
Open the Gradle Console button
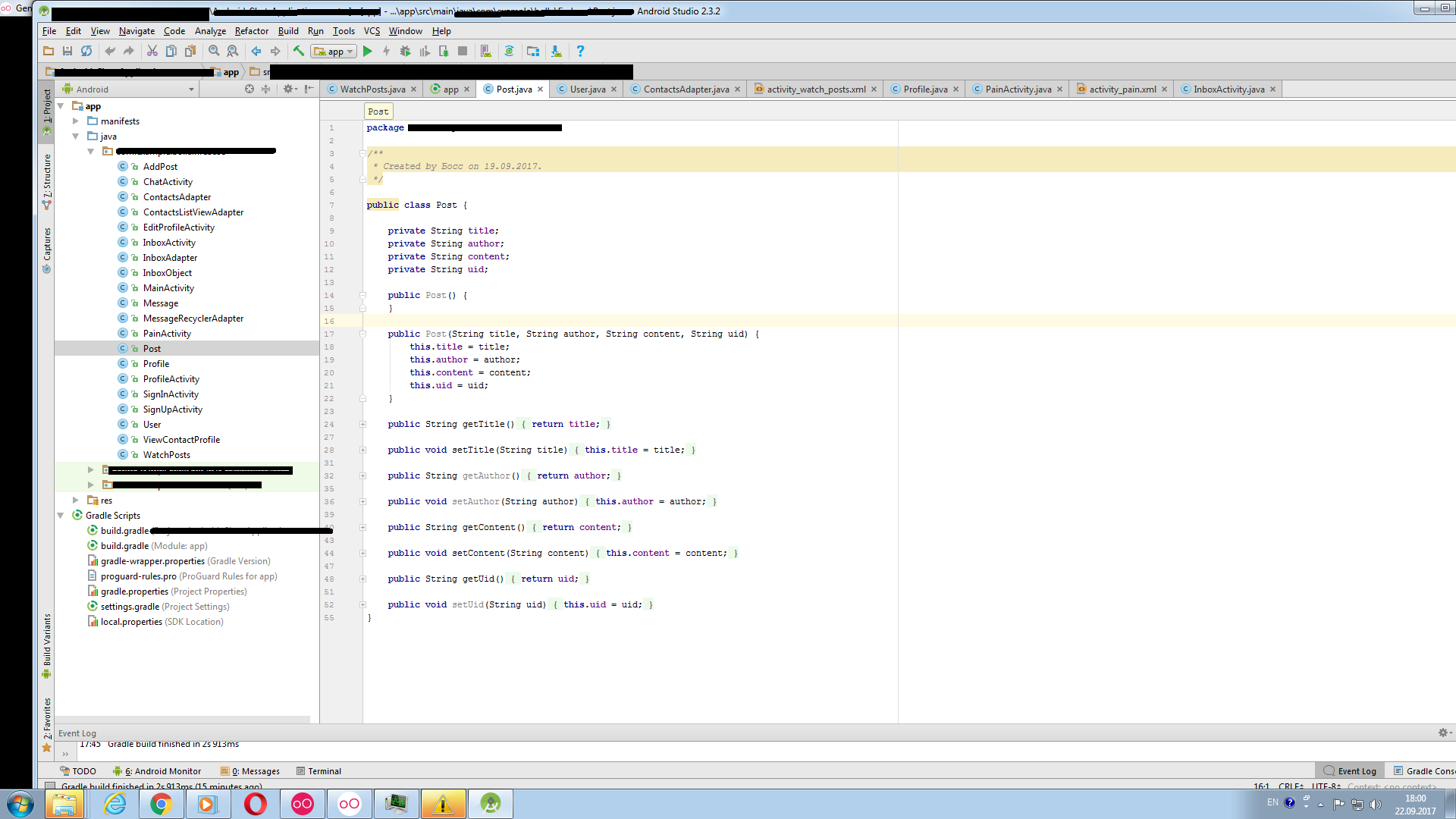[1424, 771]
